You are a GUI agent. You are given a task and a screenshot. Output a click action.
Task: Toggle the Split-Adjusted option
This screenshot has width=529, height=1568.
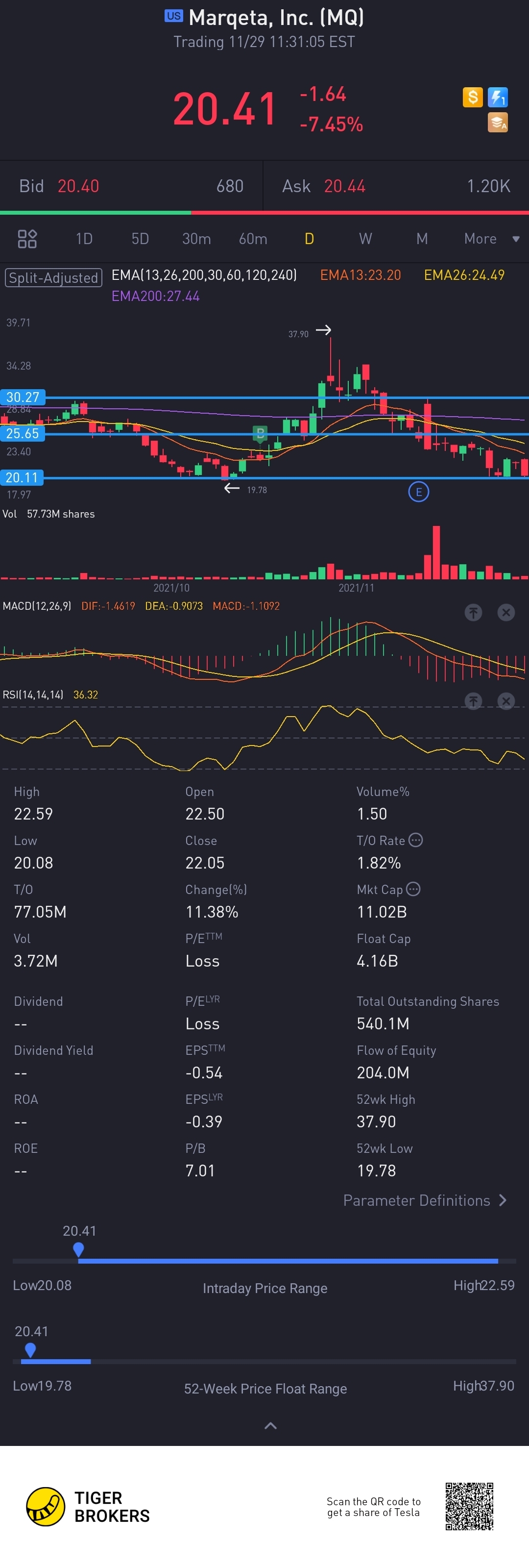click(x=53, y=277)
